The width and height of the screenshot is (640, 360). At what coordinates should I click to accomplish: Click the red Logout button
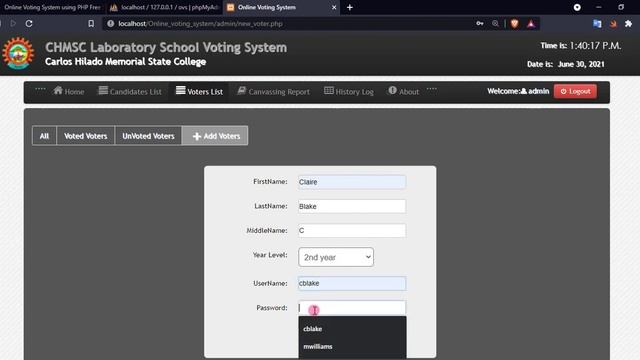coord(575,91)
